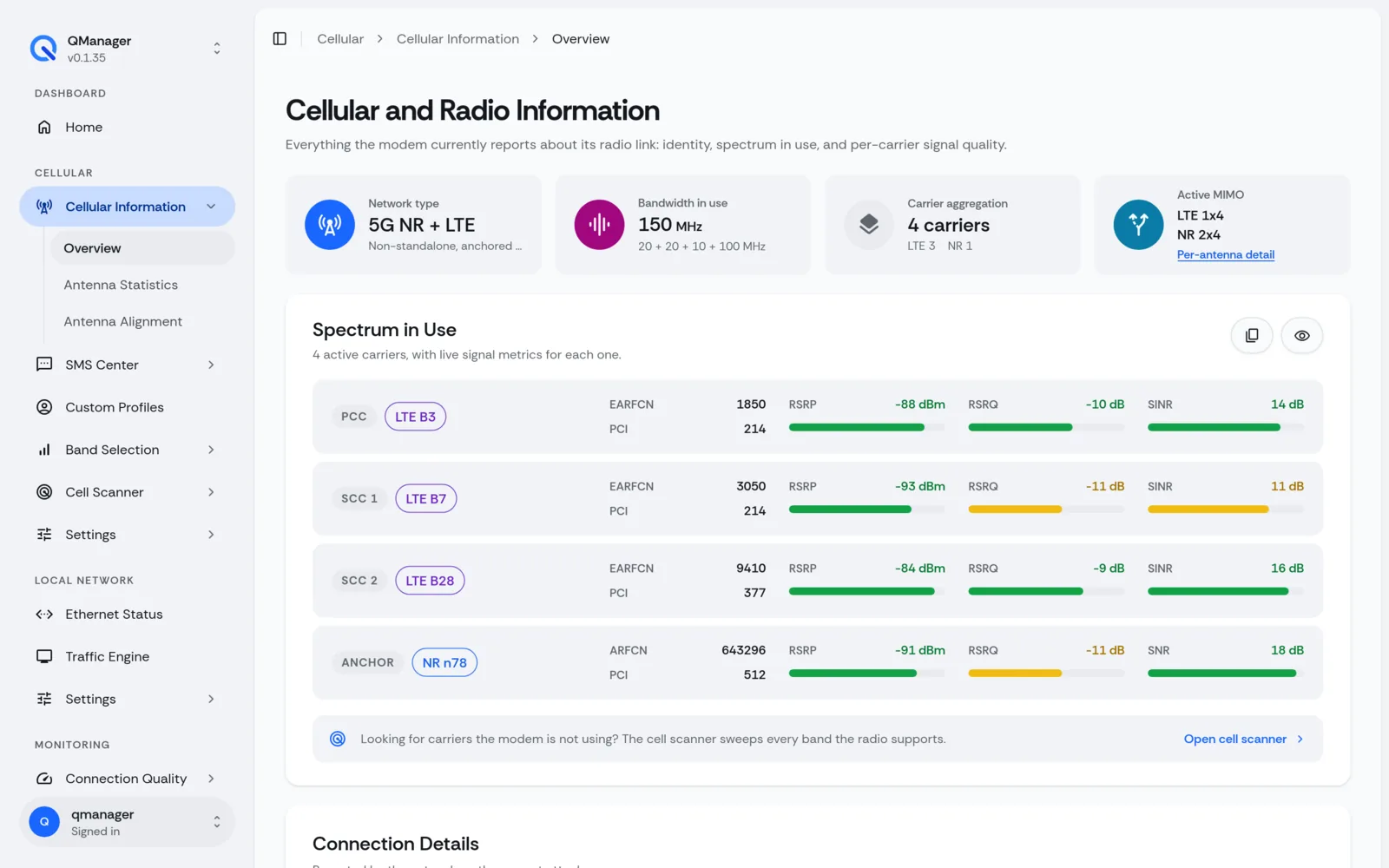Click the LTE B3 RSRP signal bar

[866, 427]
